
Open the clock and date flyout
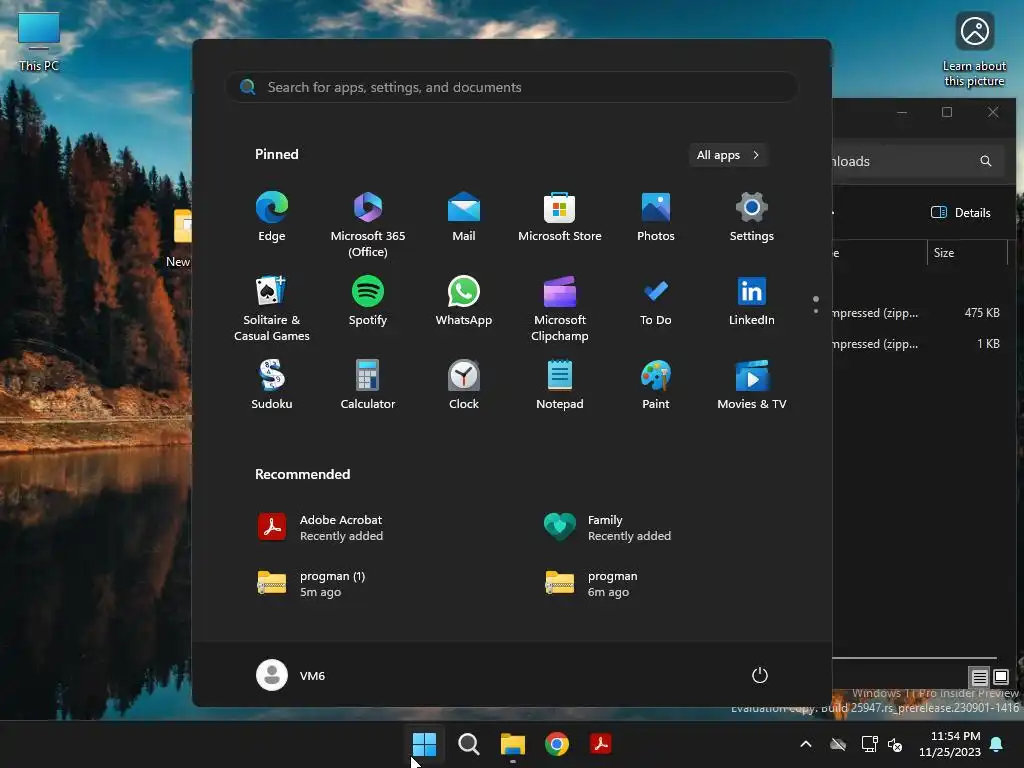click(950, 744)
